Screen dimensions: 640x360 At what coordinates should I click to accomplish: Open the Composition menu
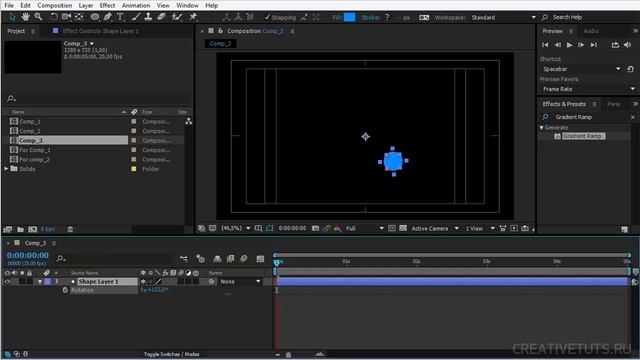point(55,5)
